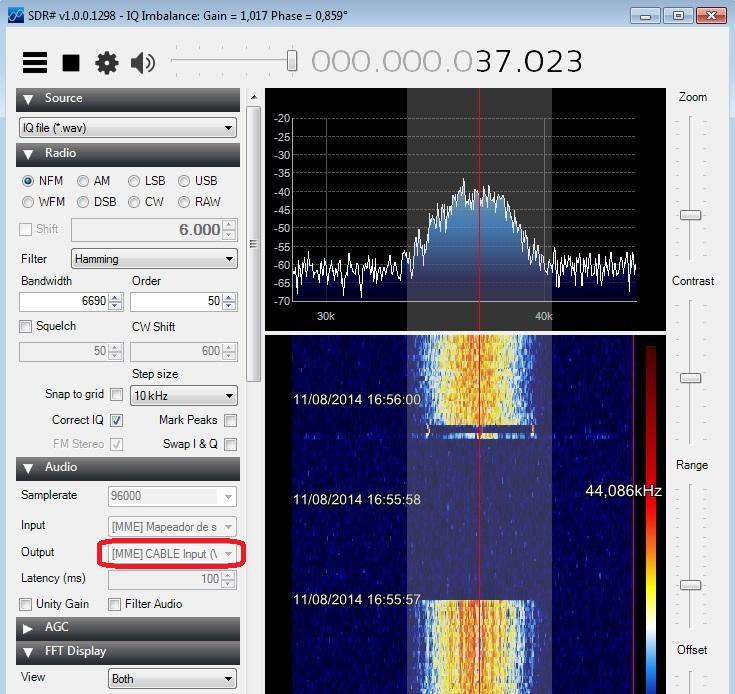The image size is (735, 694).
Task: Disable the Correct IQ checkbox
Action: click(x=116, y=421)
